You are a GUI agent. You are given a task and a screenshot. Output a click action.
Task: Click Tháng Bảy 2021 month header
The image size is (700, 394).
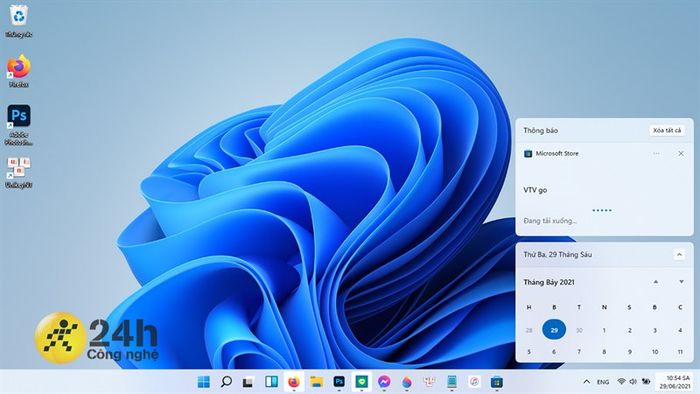click(x=549, y=282)
